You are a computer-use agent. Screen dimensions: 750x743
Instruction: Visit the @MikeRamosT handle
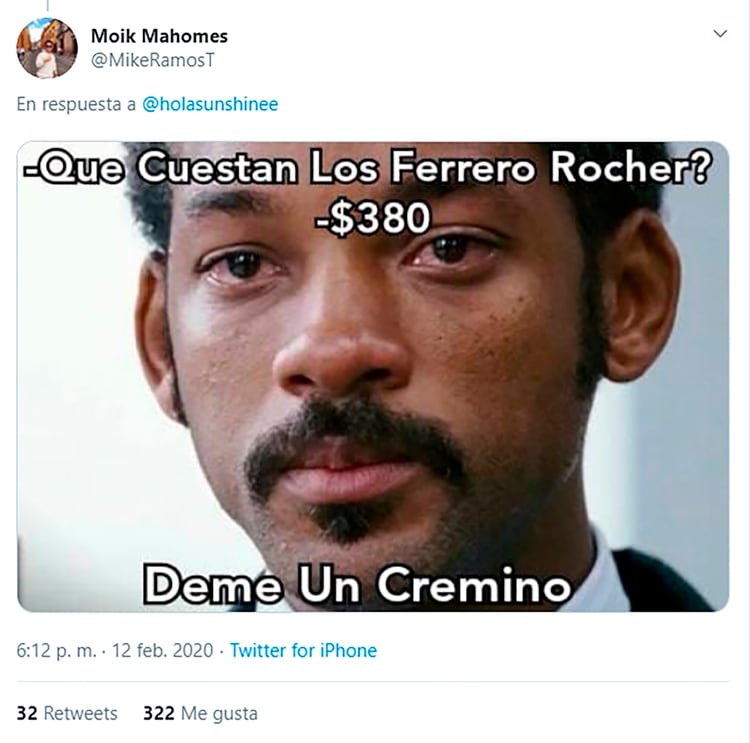click(153, 60)
